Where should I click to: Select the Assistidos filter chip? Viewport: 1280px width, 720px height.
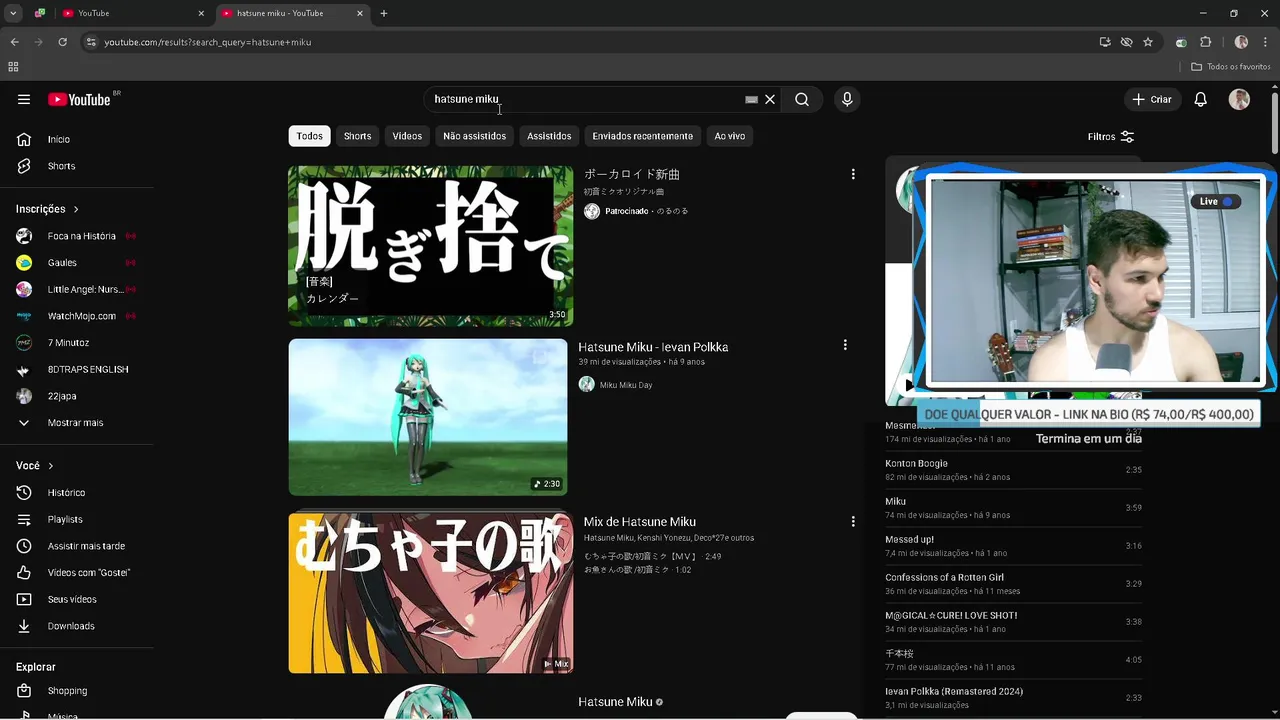(x=549, y=136)
